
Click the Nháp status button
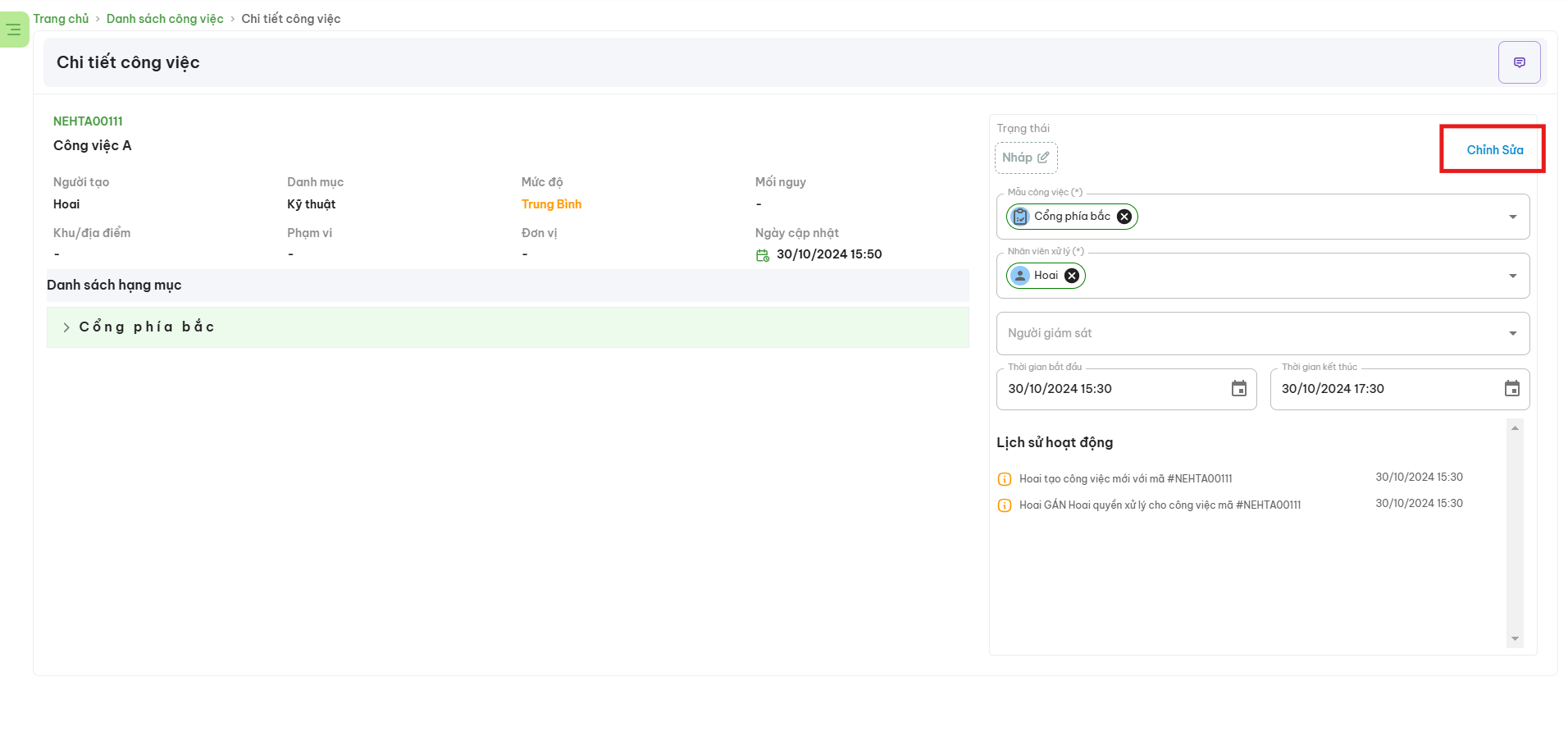click(1026, 158)
